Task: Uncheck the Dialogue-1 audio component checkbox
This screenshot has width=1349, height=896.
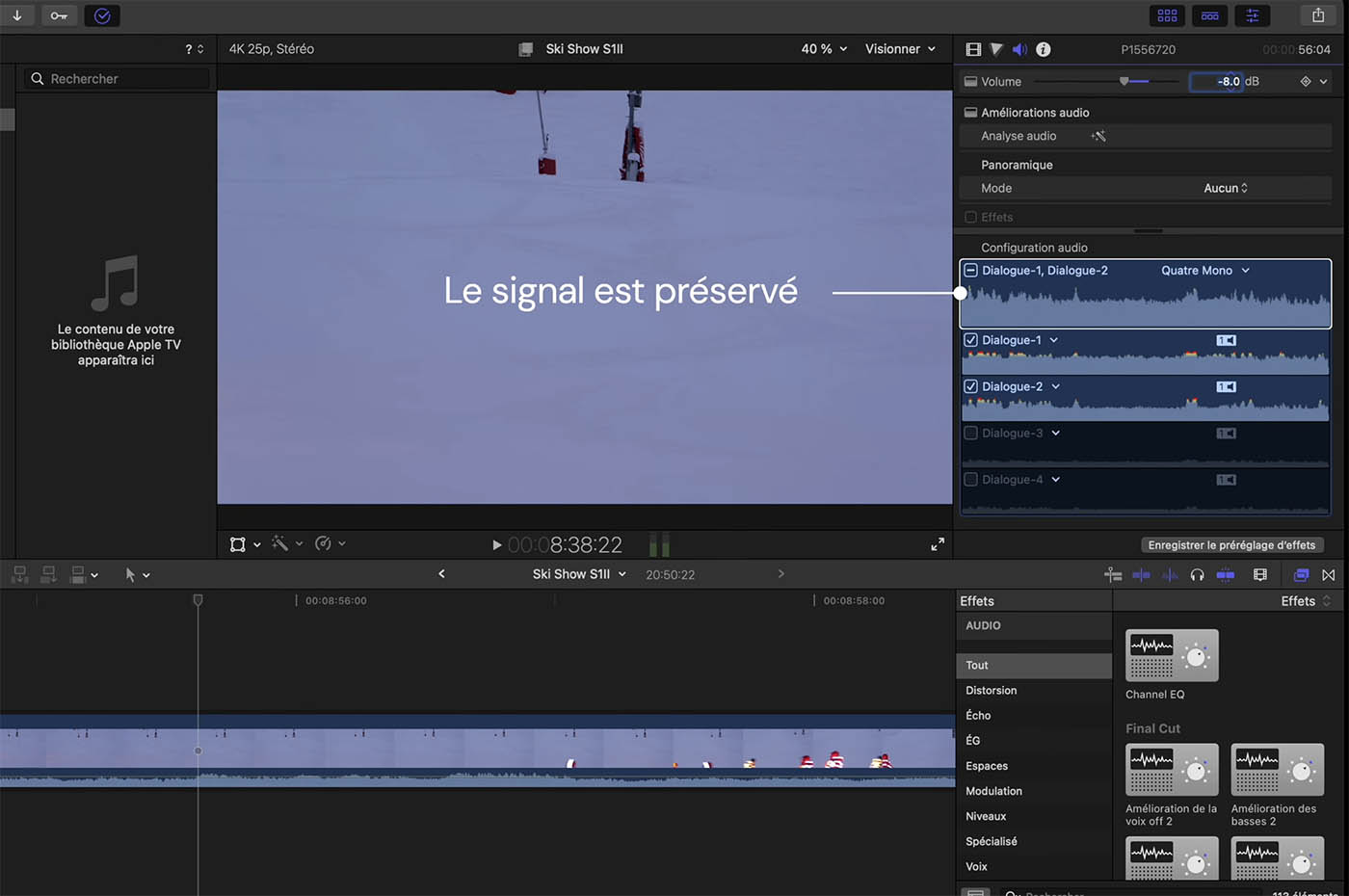Action: coord(971,339)
